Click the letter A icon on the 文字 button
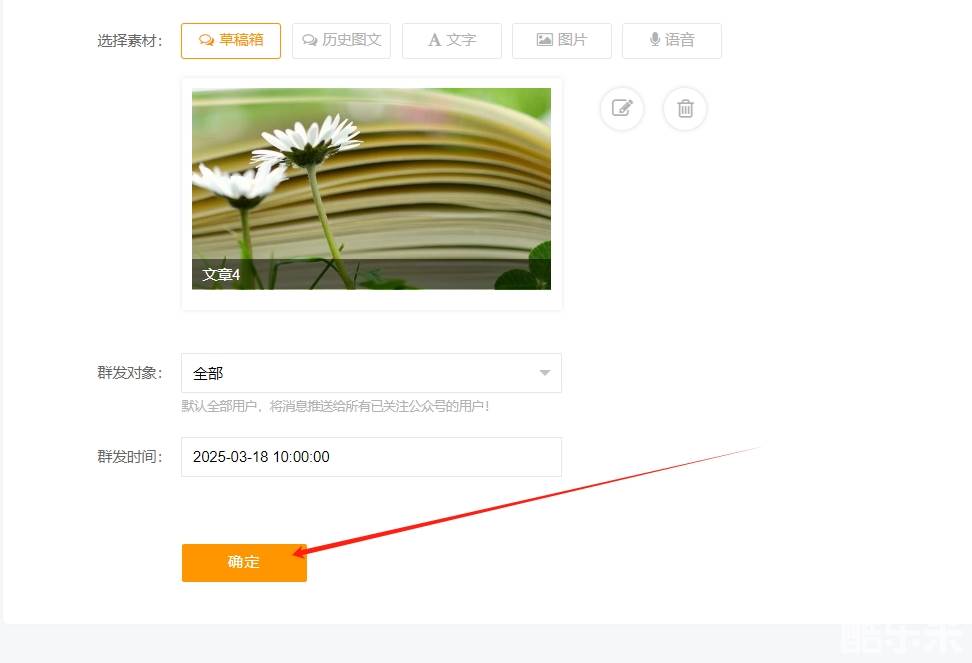Screen dimensions: 972x663 (x=435, y=40)
